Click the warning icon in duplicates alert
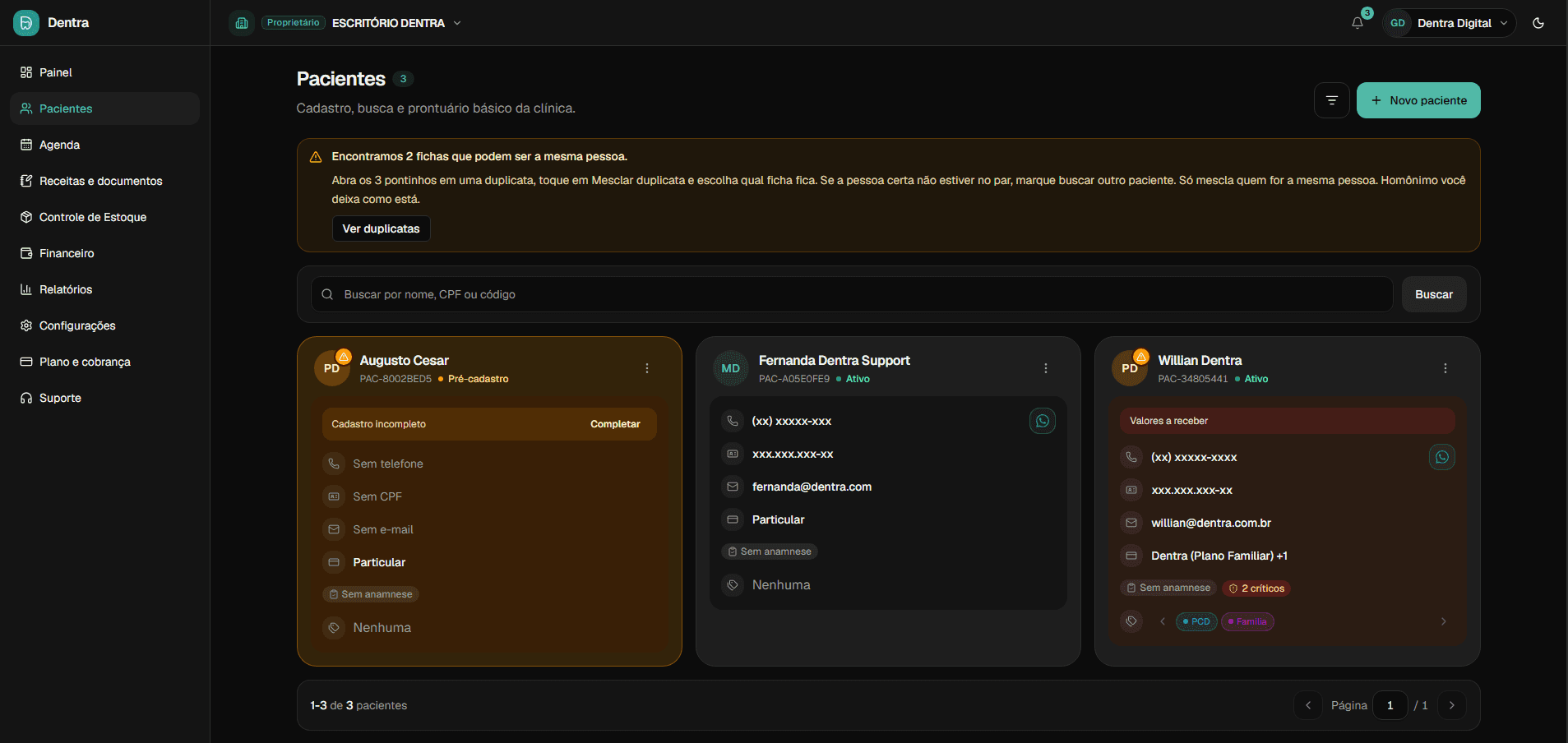This screenshot has width=1568, height=743. coord(316,157)
